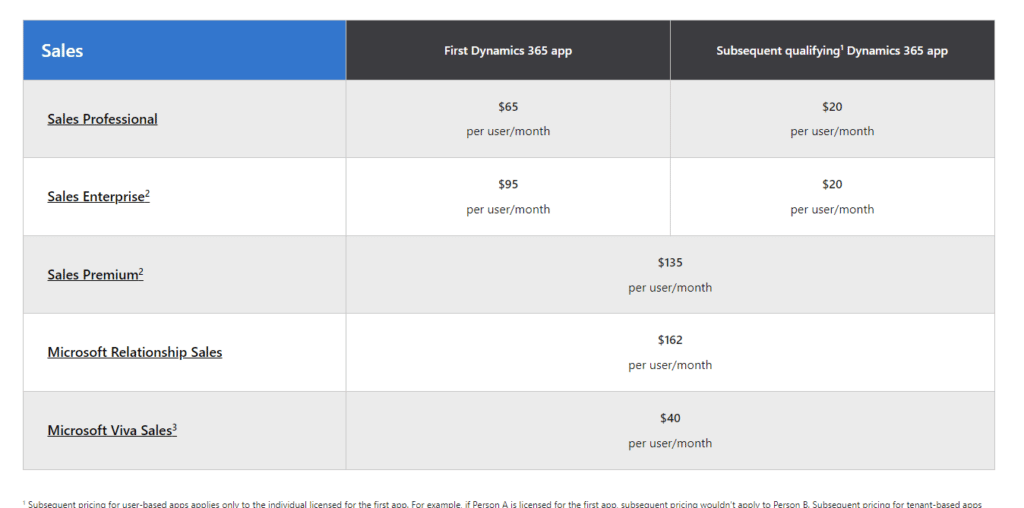The width and height of the screenshot is (1024, 508).
Task: Click the footnote text about subsequent pricing
Action: point(505,504)
